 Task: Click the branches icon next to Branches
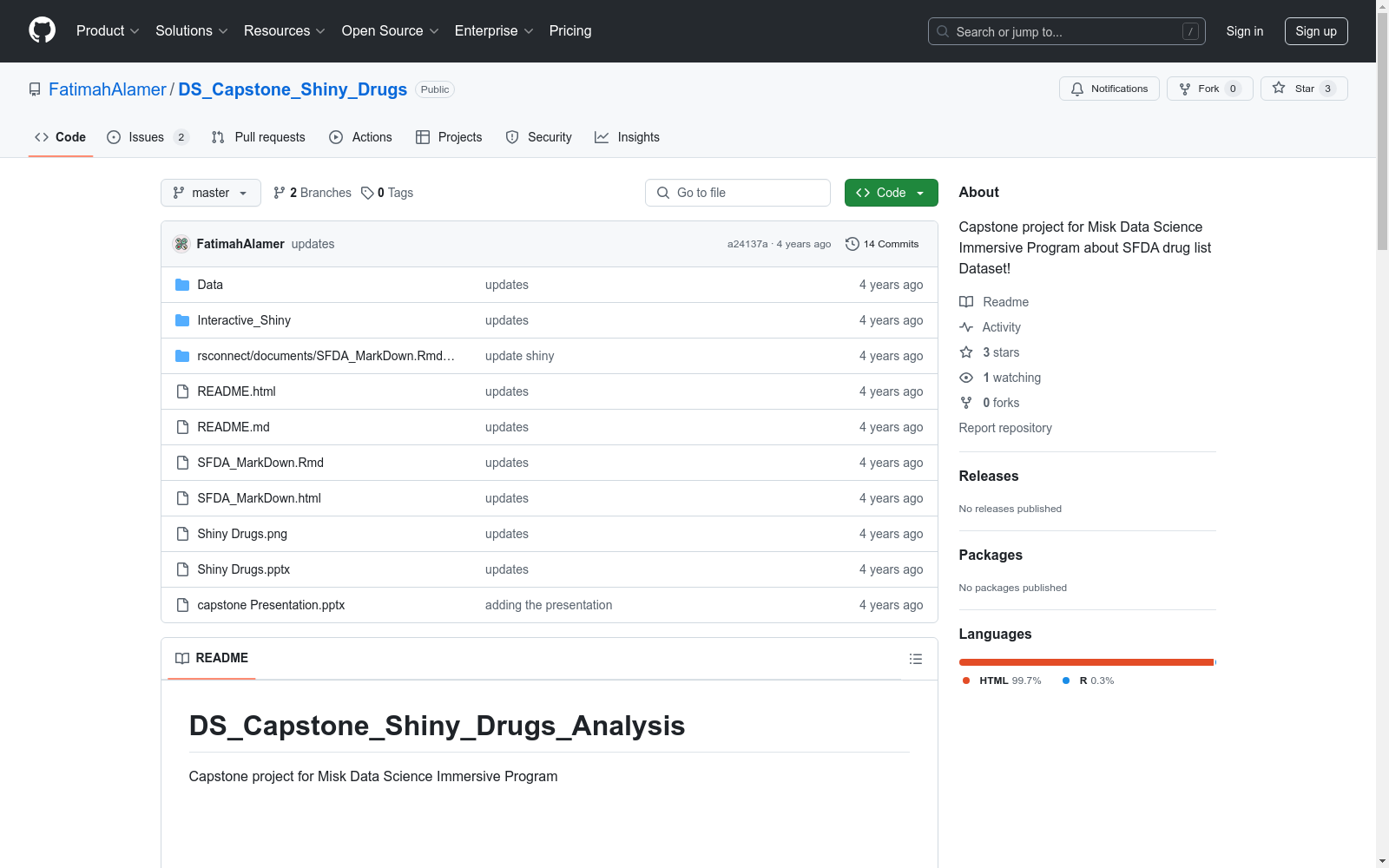point(280,193)
